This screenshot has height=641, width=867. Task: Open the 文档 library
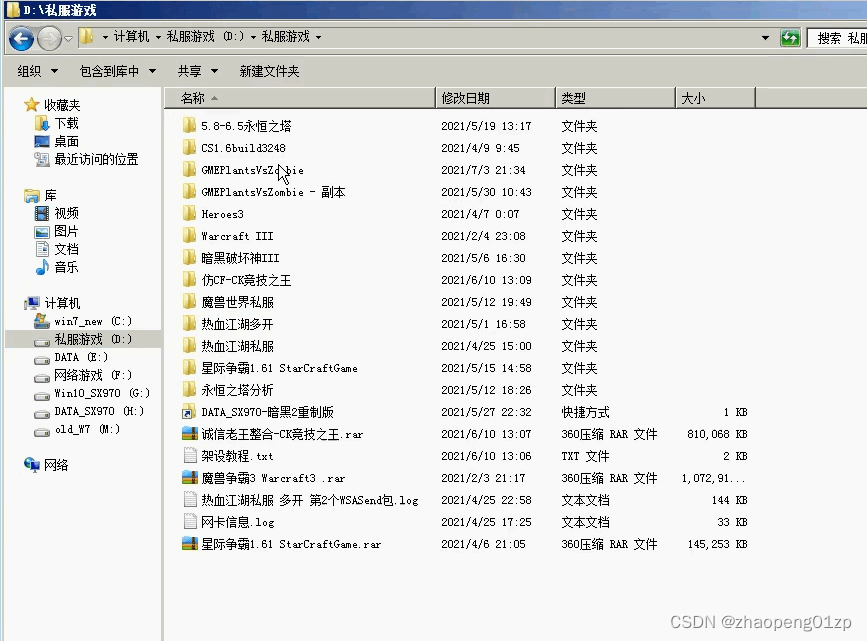coord(66,249)
